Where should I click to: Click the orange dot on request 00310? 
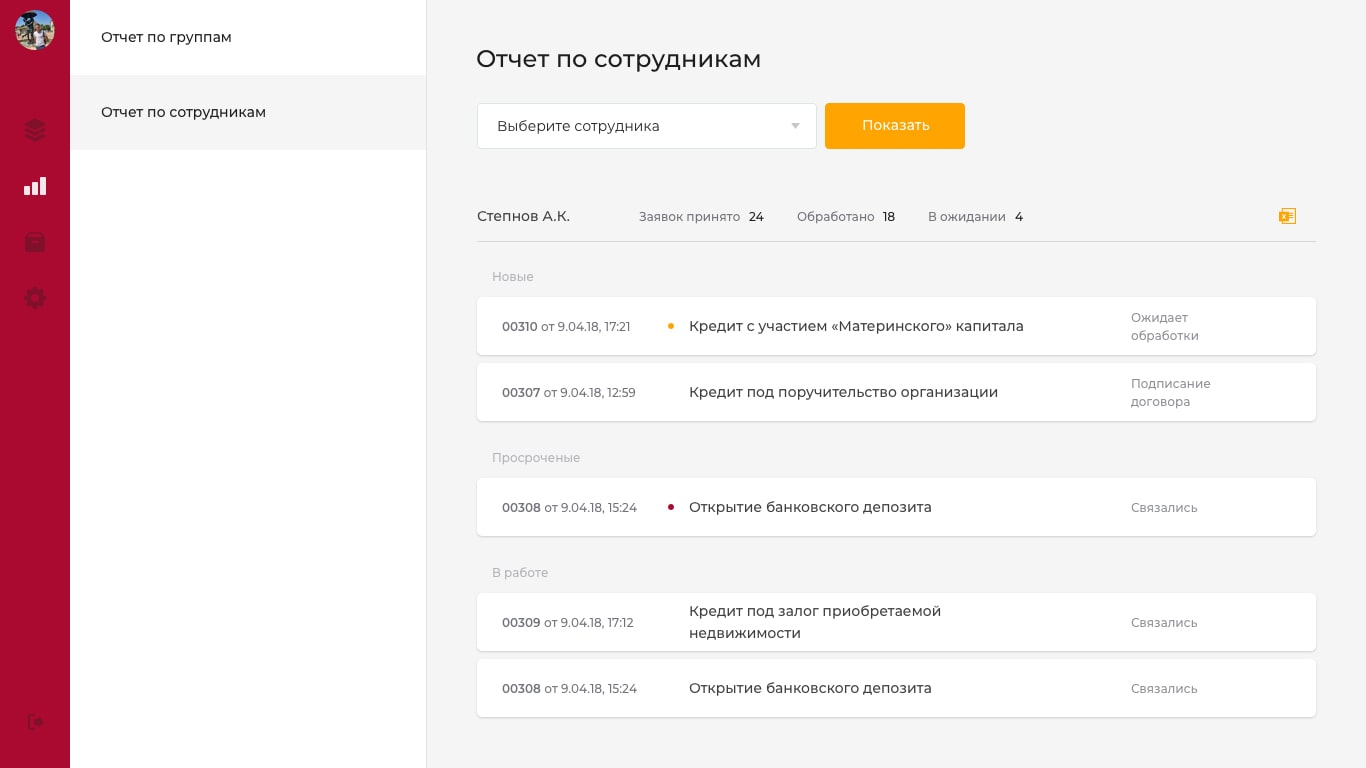click(670, 326)
